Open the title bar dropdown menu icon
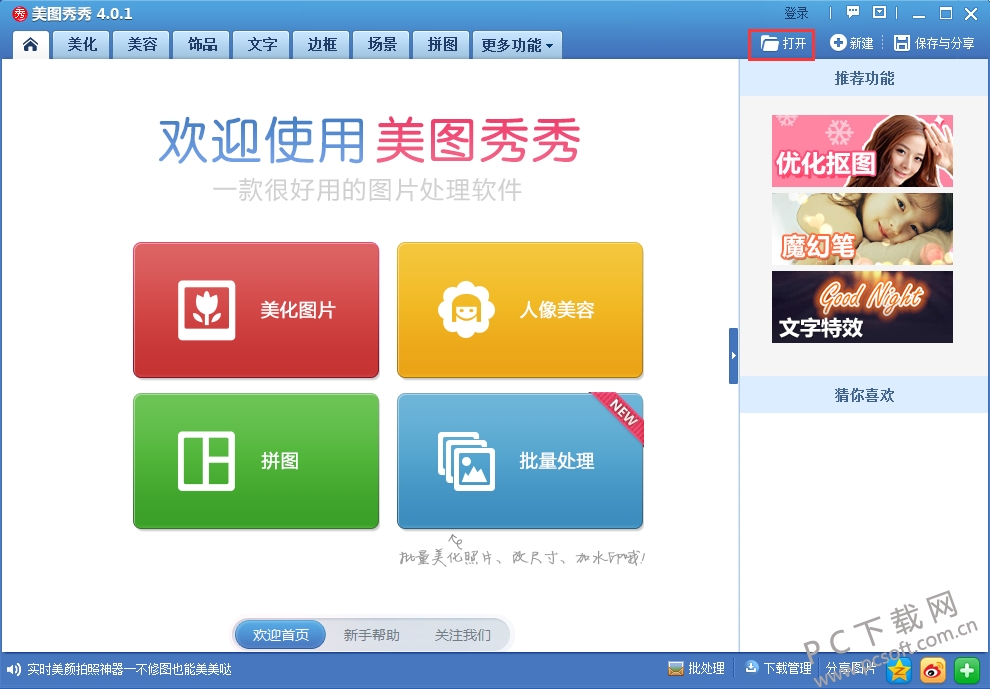 tap(880, 13)
